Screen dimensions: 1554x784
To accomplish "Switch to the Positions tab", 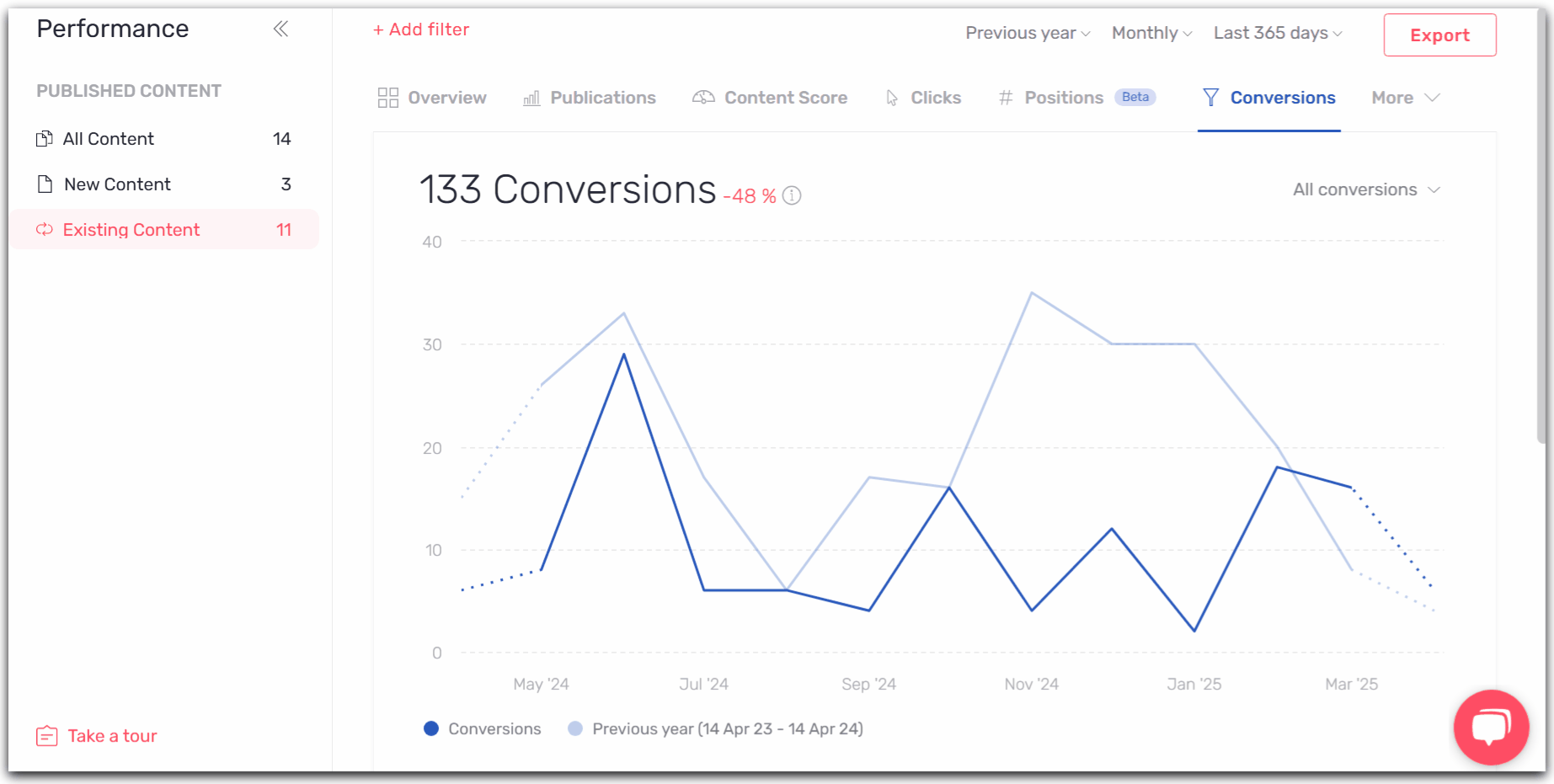I will click(x=1076, y=98).
